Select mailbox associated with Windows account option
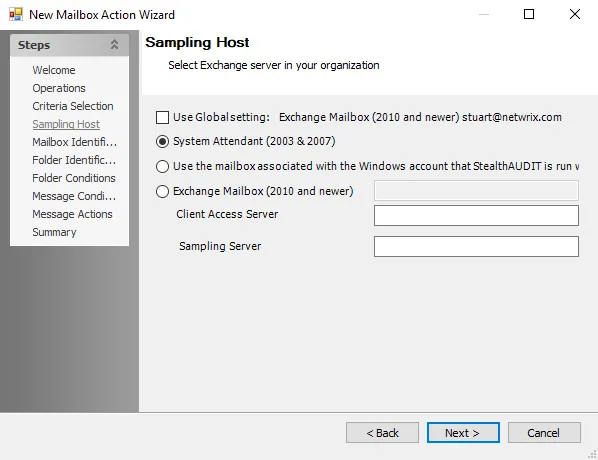Screen dimensions: 598x460 (x=162, y=166)
